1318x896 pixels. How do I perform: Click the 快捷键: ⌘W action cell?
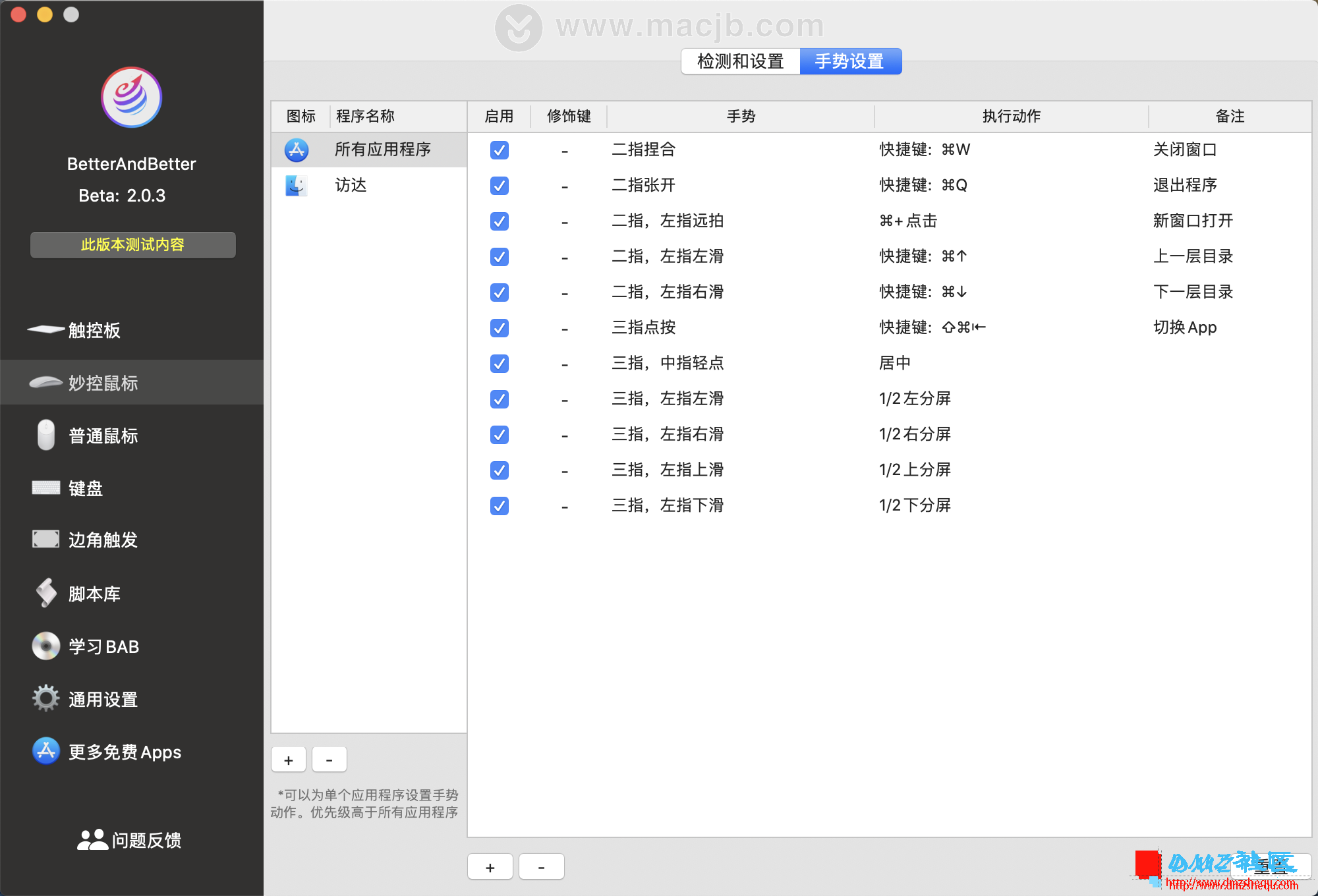(x=925, y=150)
